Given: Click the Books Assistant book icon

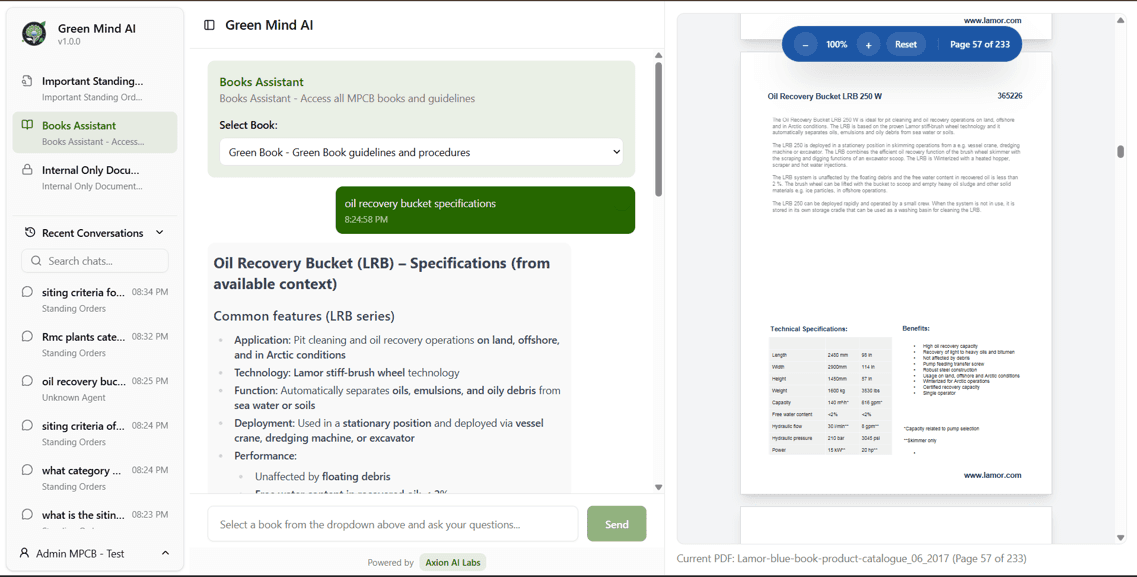Looking at the screenshot, I should tap(27, 125).
